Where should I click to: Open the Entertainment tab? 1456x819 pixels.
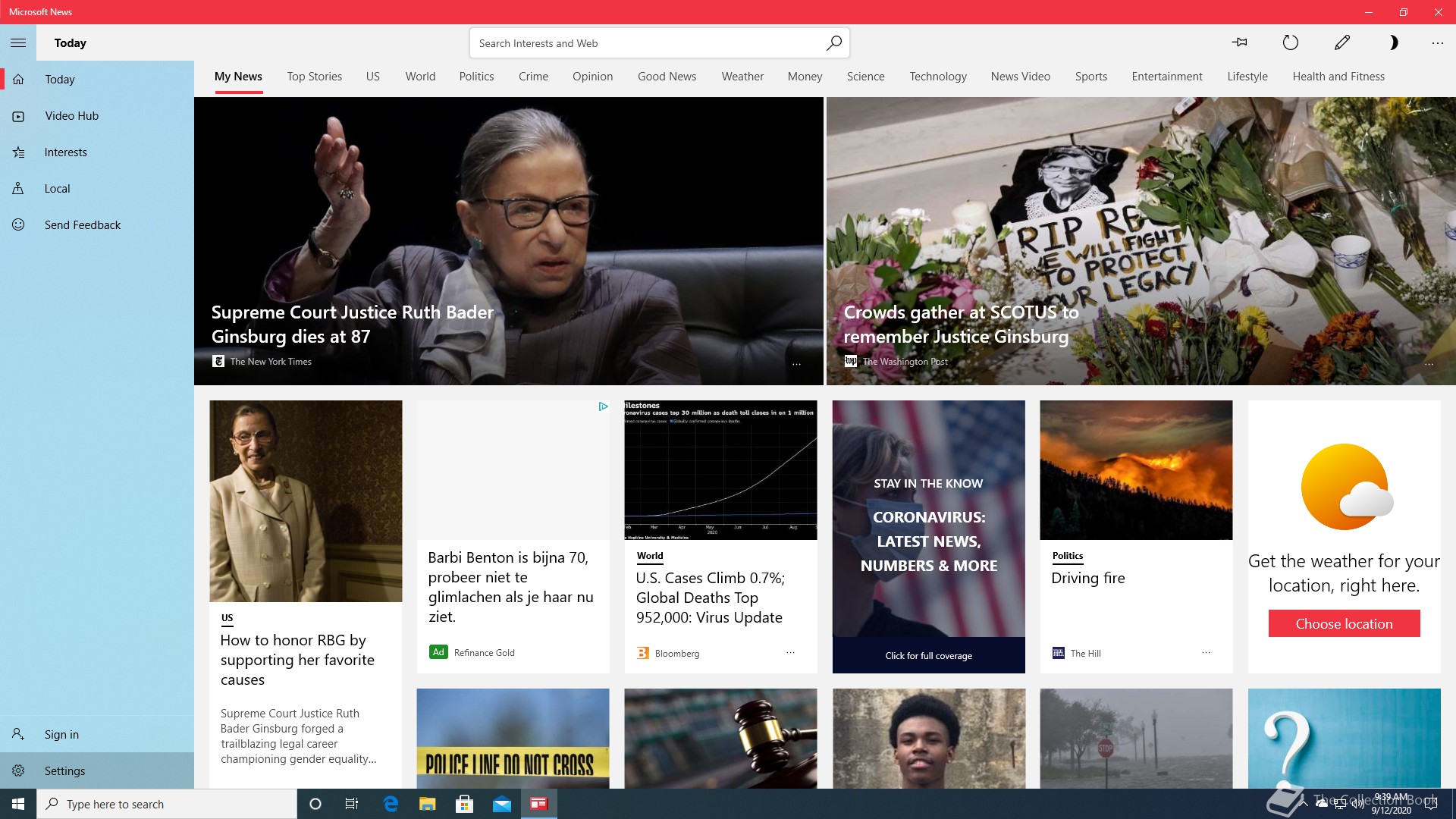(x=1167, y=77)
